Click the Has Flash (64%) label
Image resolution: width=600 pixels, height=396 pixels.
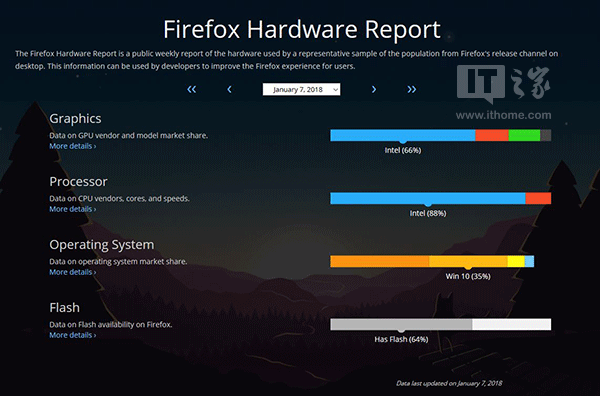(x=401, y=339)
